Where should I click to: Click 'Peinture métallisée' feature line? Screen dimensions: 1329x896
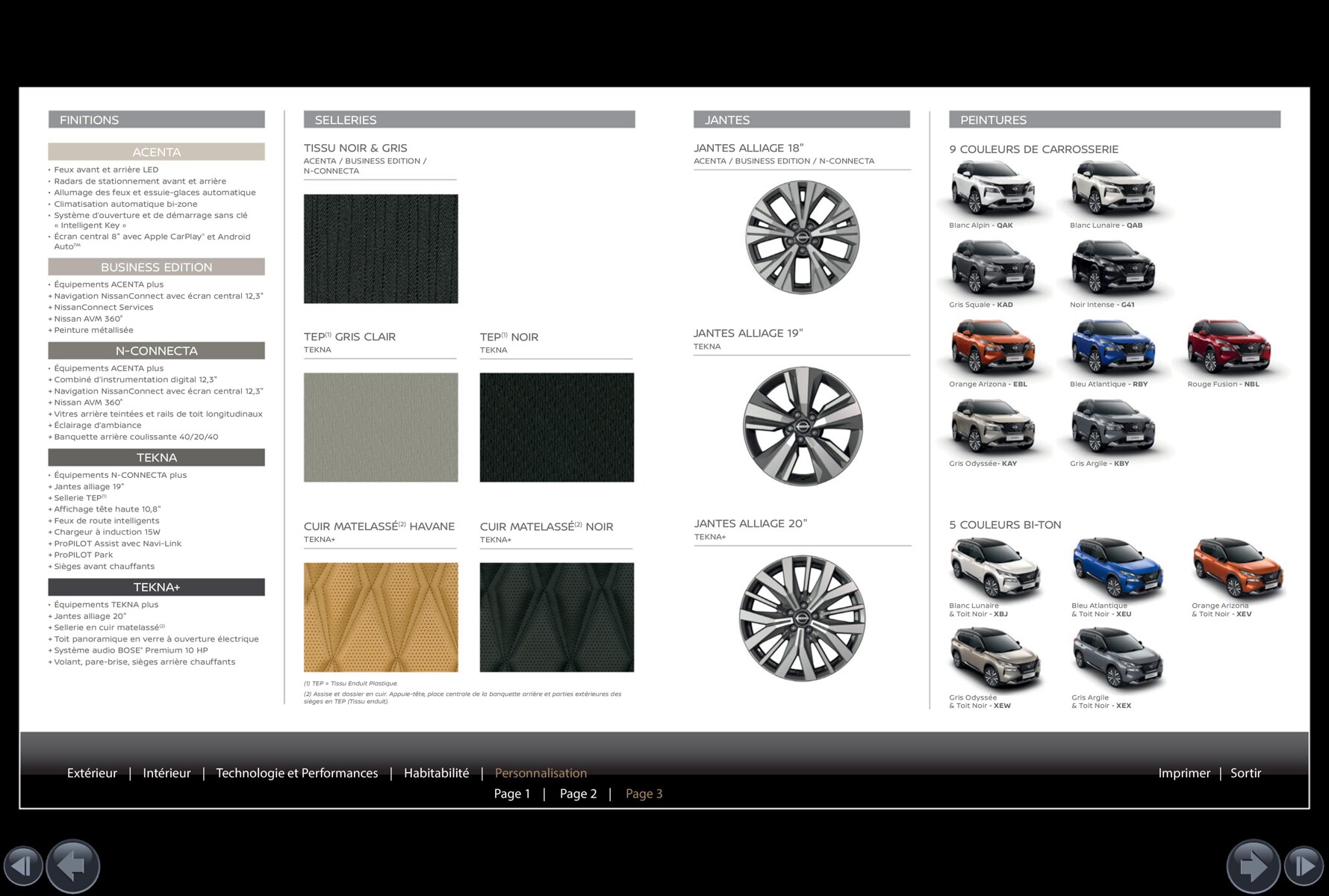[91, 330]
